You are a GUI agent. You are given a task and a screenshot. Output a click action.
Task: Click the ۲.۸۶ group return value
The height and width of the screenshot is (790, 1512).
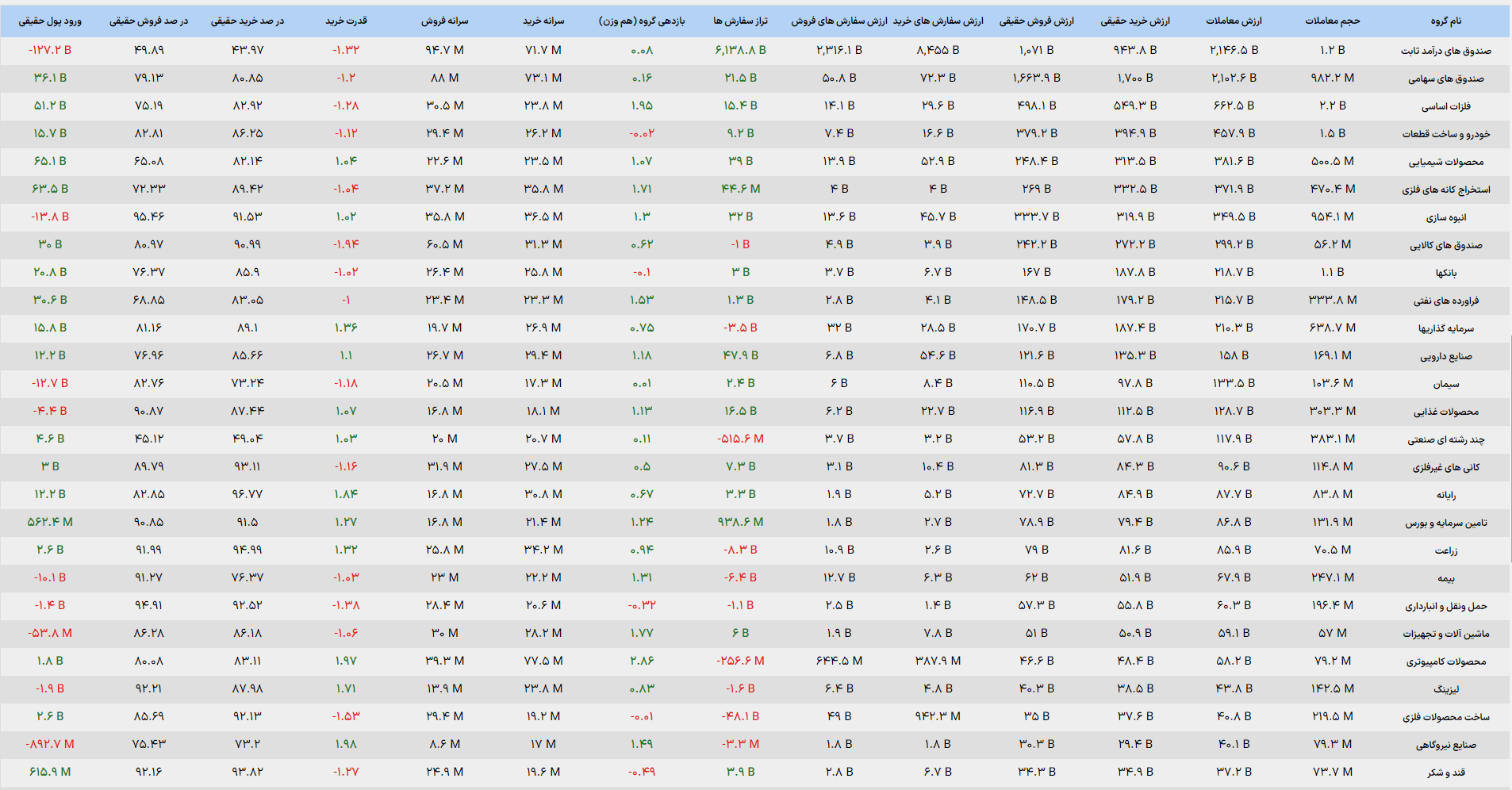[642, 661]
